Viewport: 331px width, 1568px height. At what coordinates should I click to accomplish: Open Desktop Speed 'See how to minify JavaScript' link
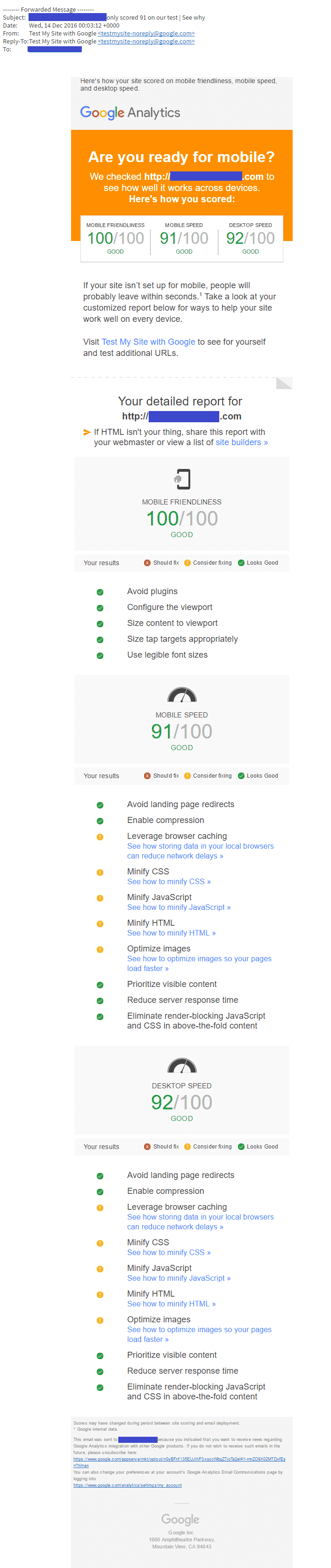pos(179,1277)
